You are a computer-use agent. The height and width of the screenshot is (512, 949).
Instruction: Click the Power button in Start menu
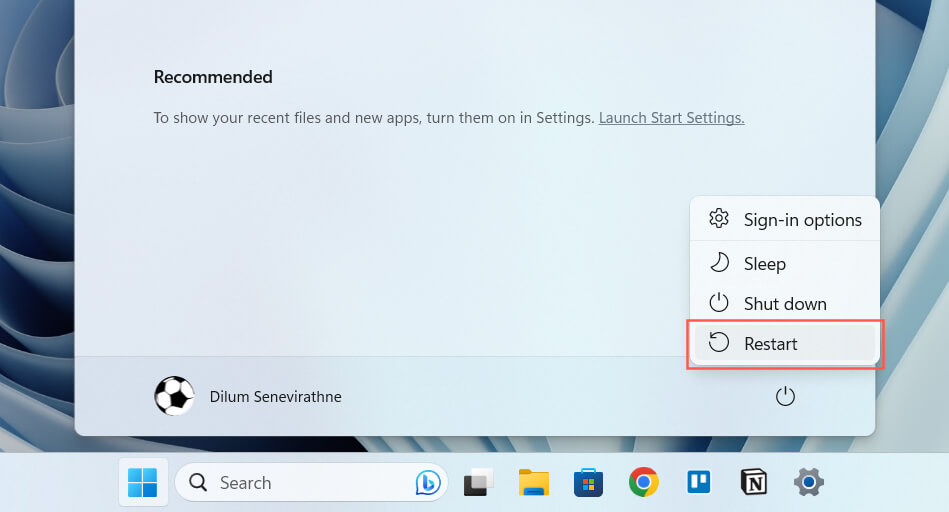(785, 397)
